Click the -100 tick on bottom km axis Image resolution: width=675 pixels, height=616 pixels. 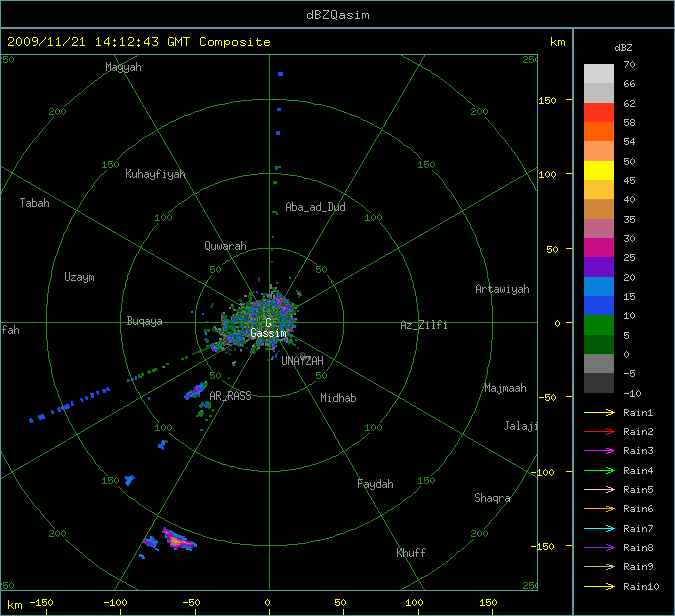[x=115, y=603]
